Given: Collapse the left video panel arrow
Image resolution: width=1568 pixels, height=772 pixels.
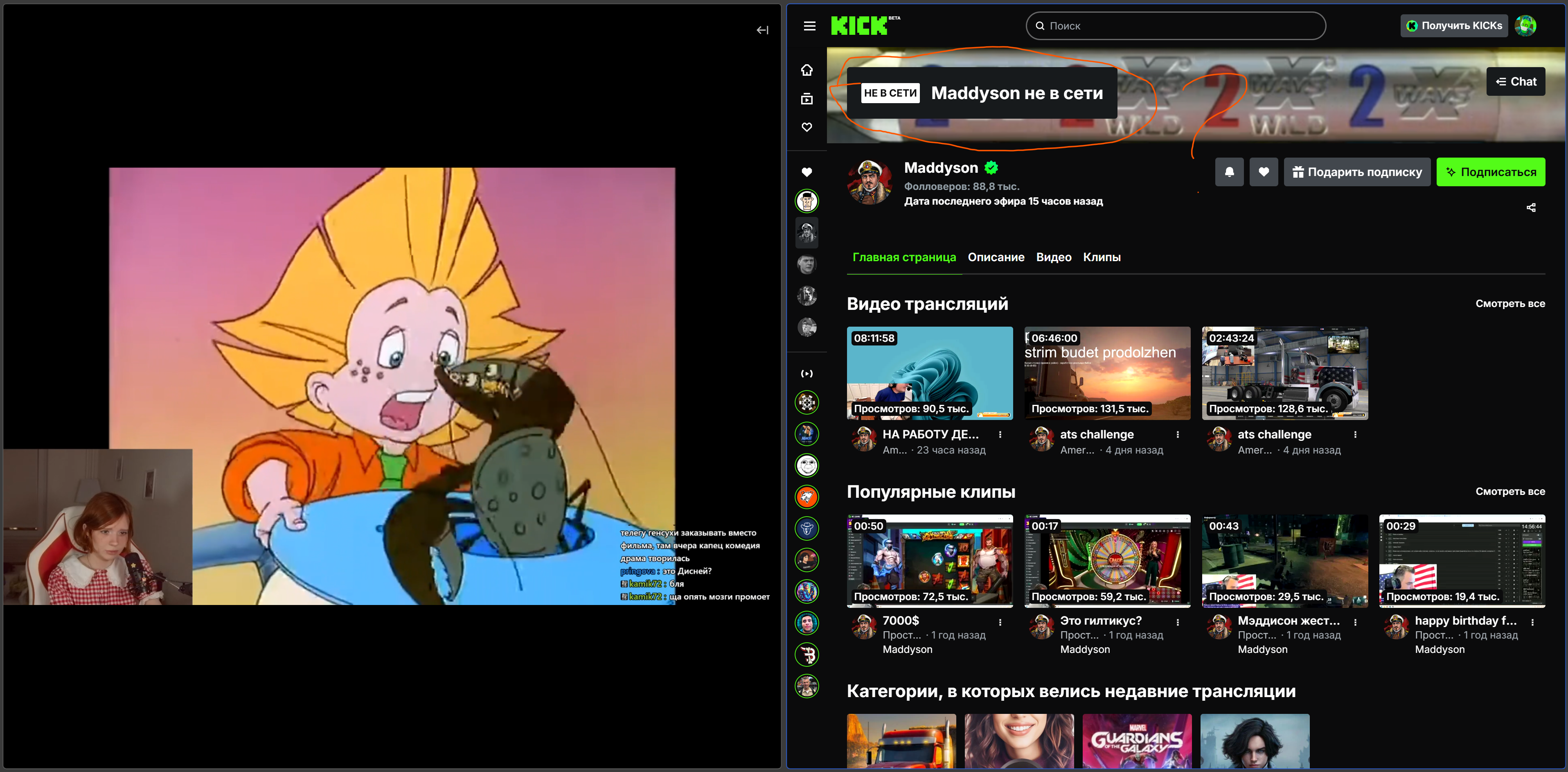Looking at the screenshot, I should tap(762, 30).
